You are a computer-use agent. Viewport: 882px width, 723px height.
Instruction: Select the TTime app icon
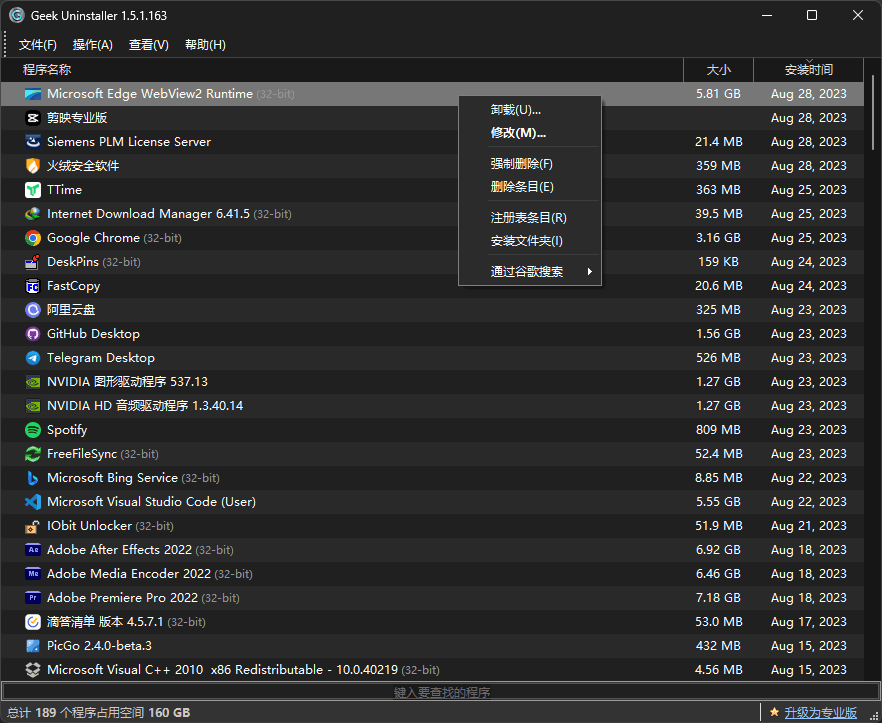coord(33,190)
